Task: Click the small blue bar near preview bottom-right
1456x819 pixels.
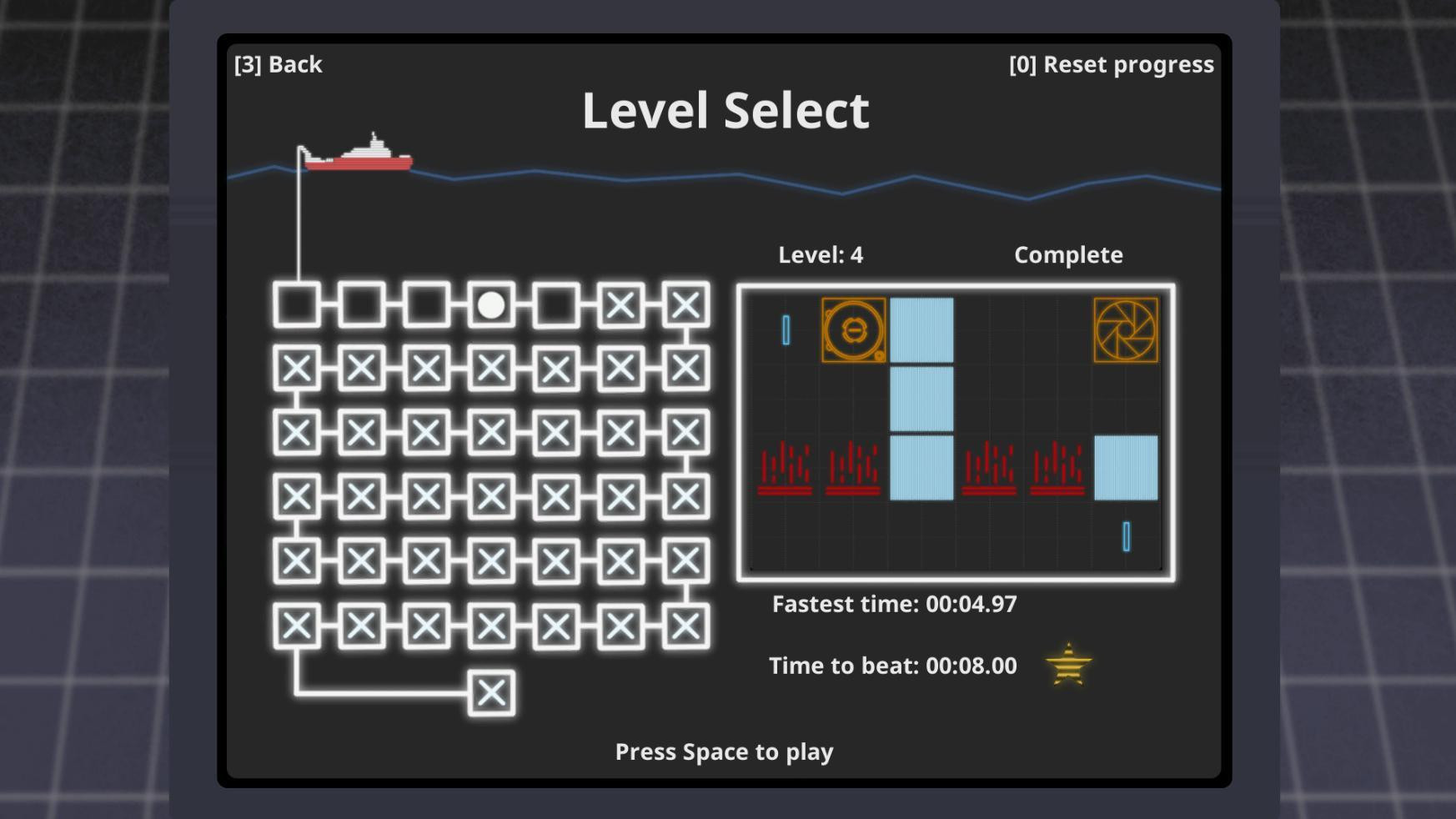Action: (x=1126, y=536)
